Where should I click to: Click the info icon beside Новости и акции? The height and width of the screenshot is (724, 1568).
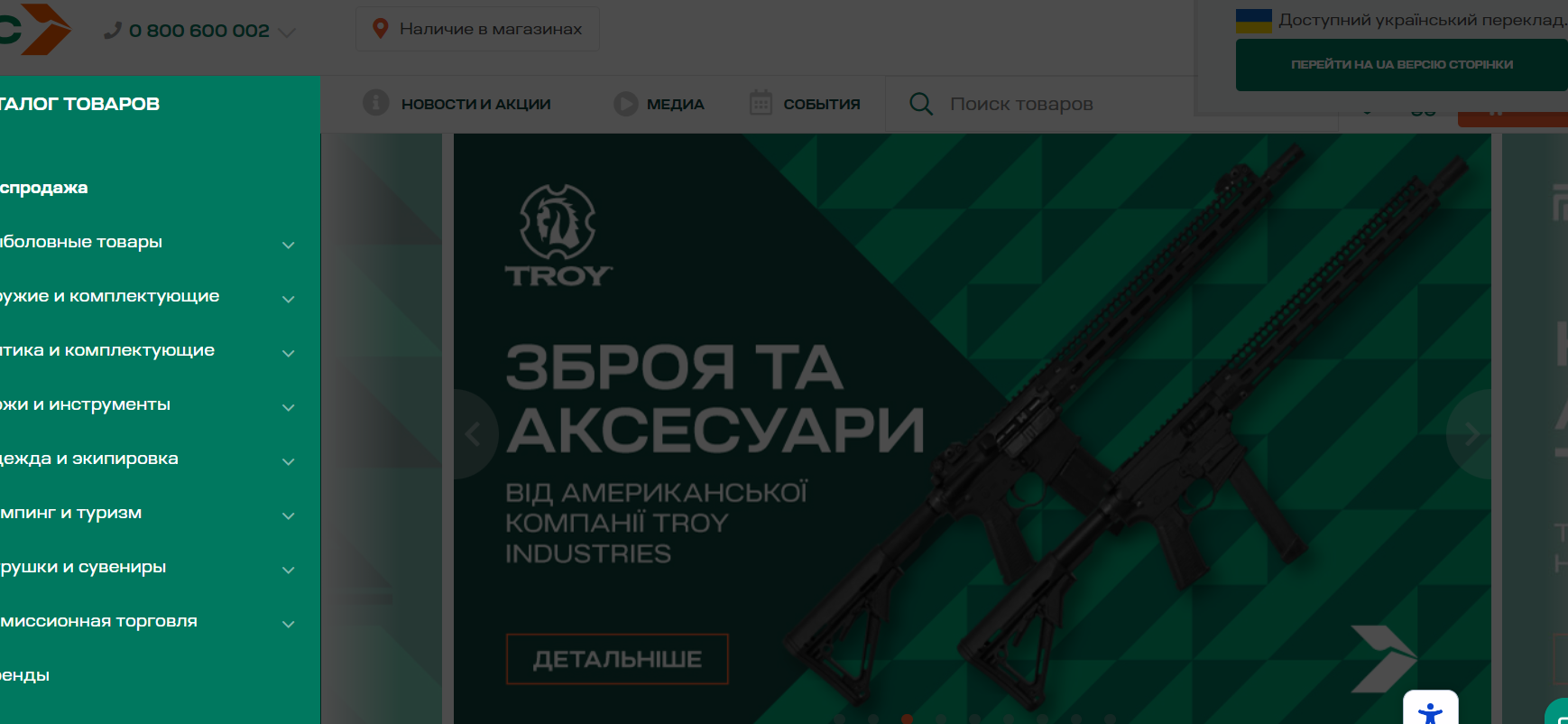coord(375,103)
